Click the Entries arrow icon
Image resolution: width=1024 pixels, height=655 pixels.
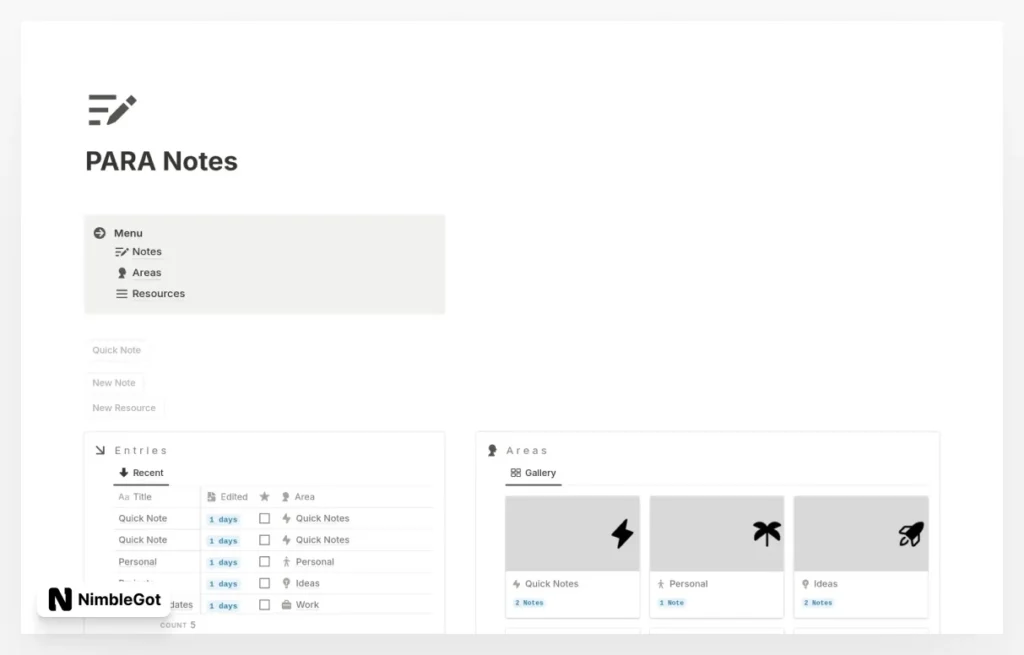click(100, 451)
